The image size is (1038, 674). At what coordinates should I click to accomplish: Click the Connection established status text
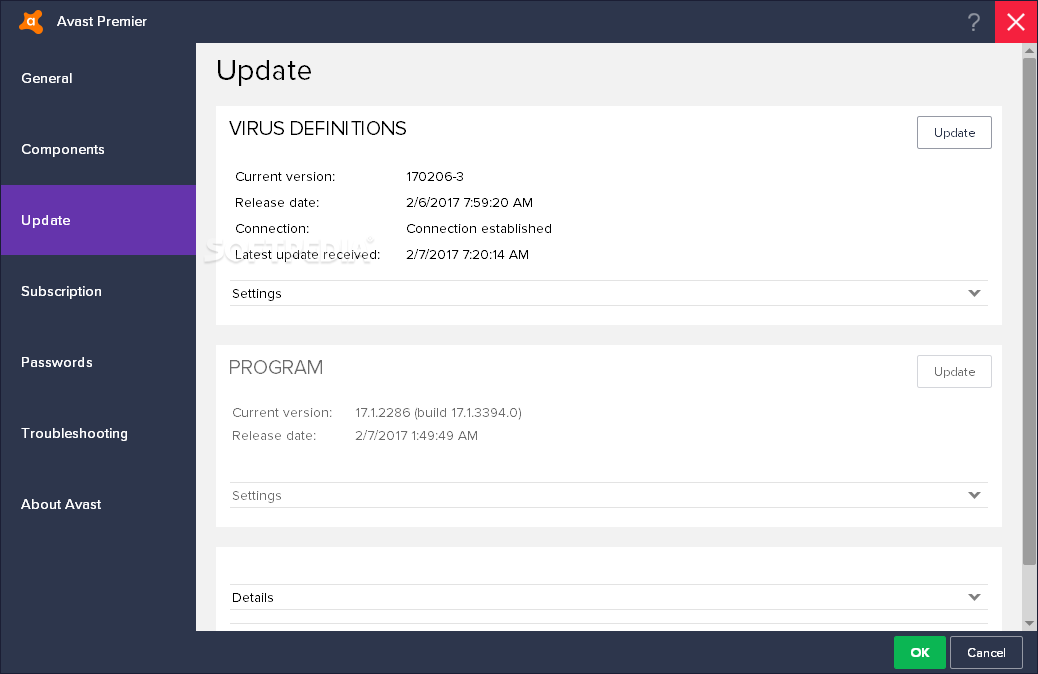(x=479, y=228)
